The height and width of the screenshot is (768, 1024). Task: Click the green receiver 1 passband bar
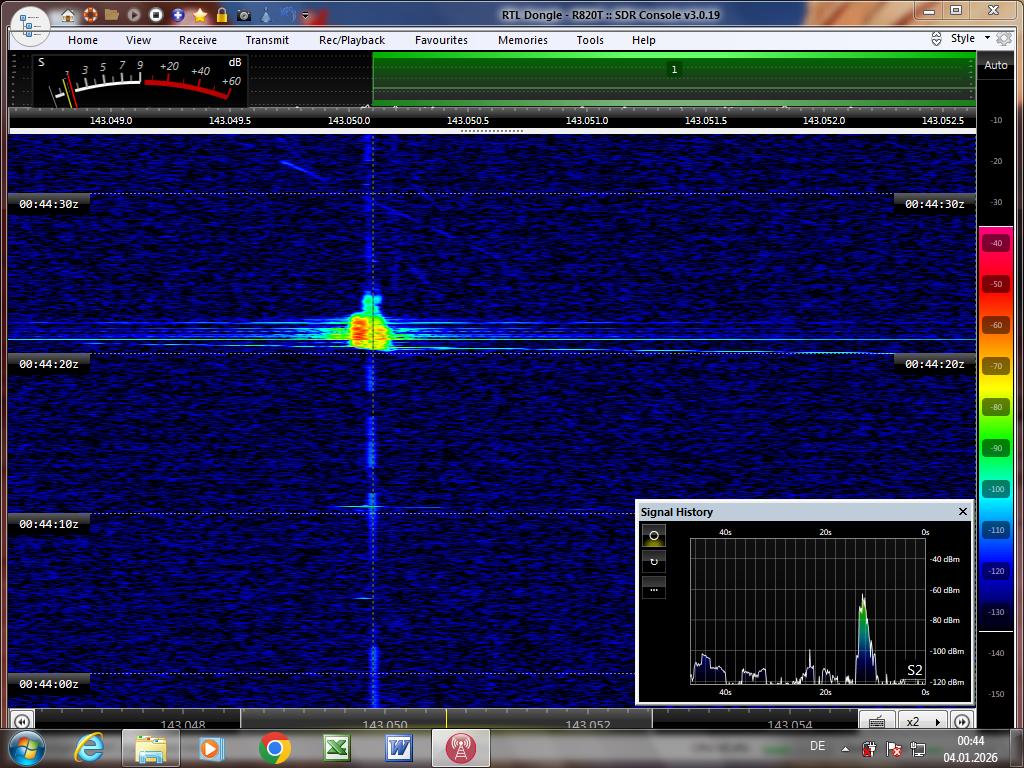pyautogui.click(x=674, y=78)
